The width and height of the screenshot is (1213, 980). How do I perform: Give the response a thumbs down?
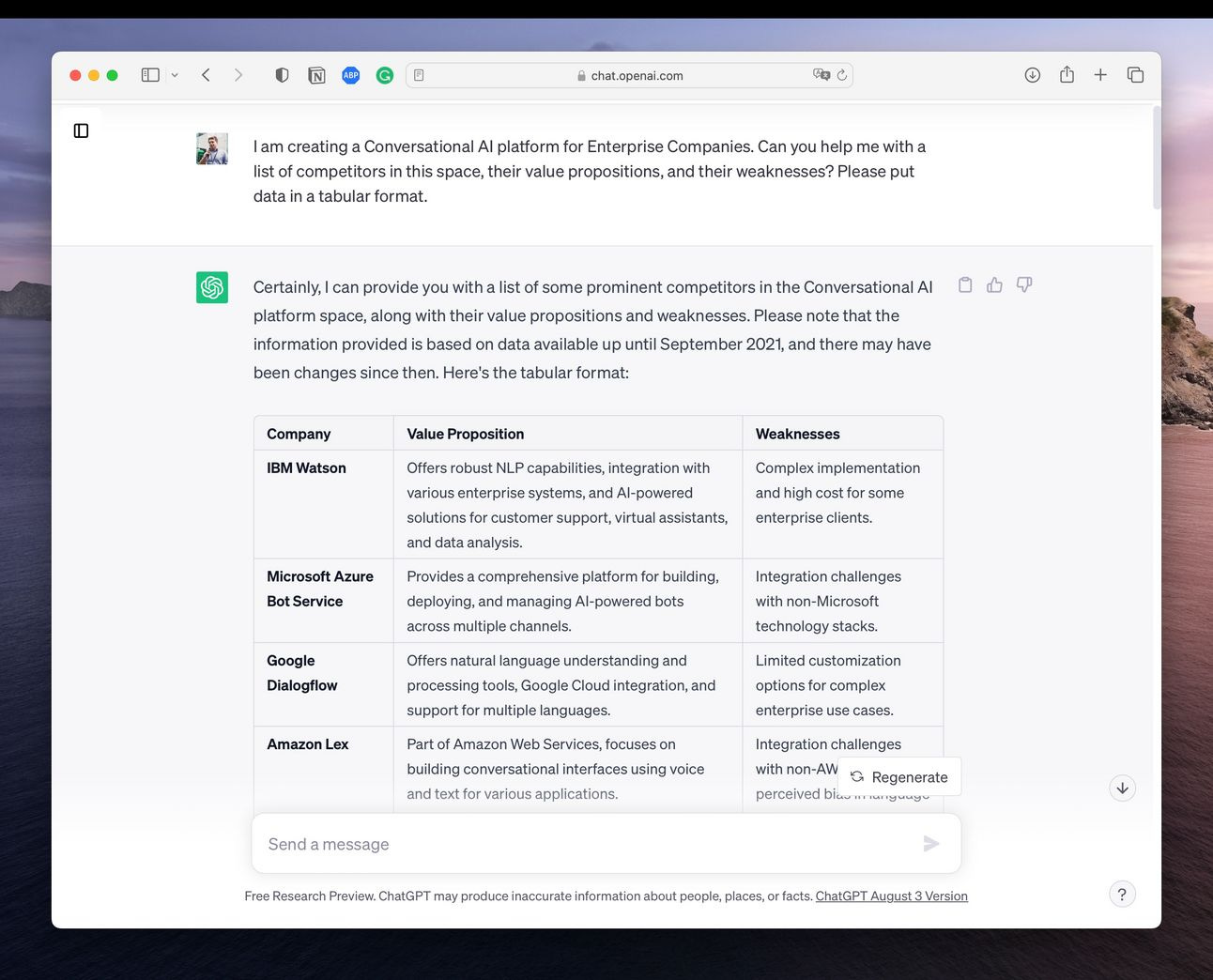(x=1024, y=284)
